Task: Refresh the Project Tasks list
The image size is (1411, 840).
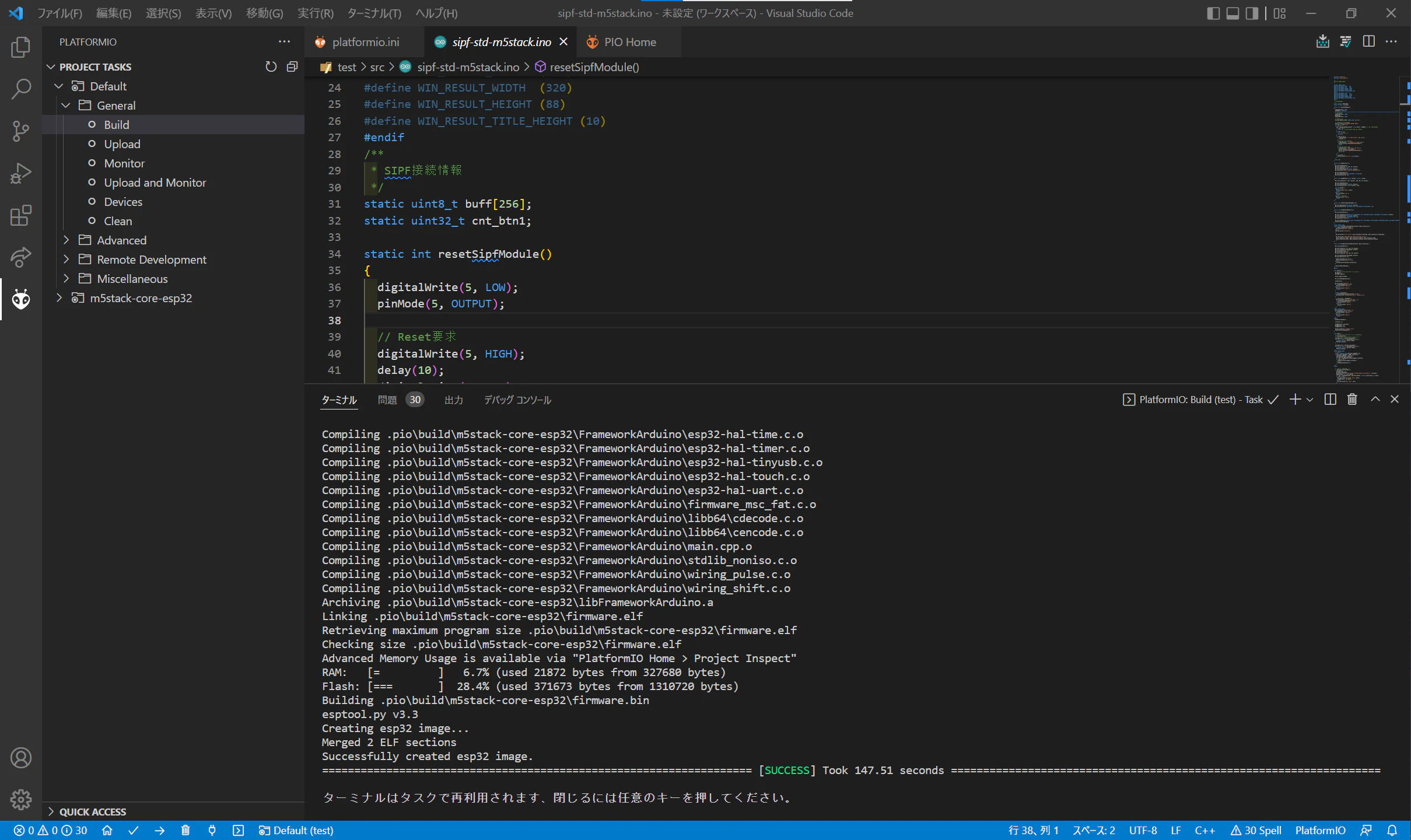Action: coord(271,66)
